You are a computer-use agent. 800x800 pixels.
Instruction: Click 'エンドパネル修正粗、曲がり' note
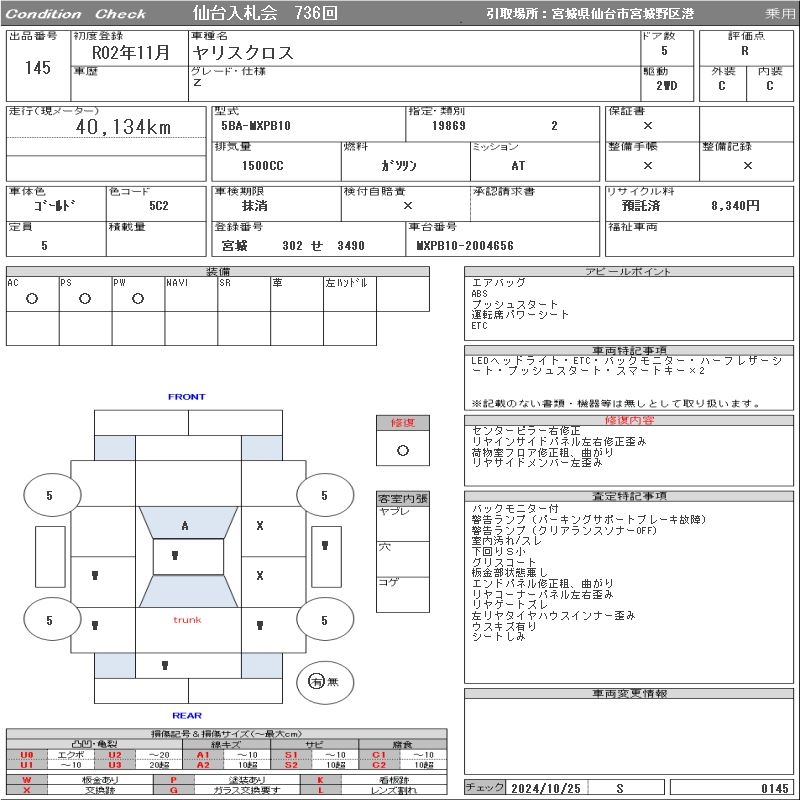[x=543, y=584]
